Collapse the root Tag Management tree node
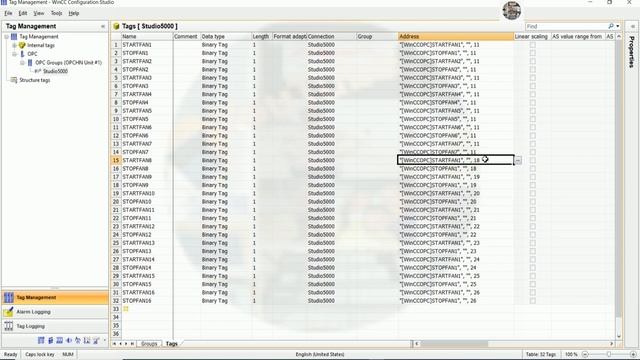The width and height of the screenshot is (640, 360). click(x=7, y=37)
